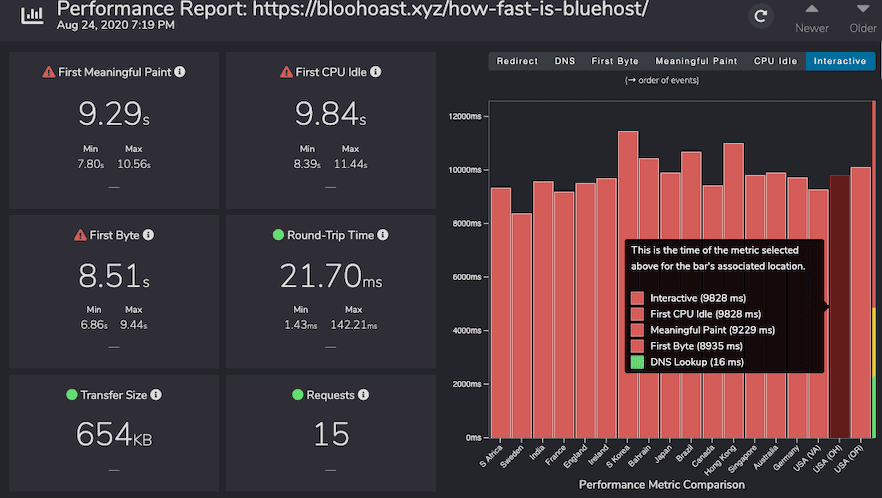Switch chart to Redirect tab
This screenshot has width=882, height=498.
(x=517, y=61)
